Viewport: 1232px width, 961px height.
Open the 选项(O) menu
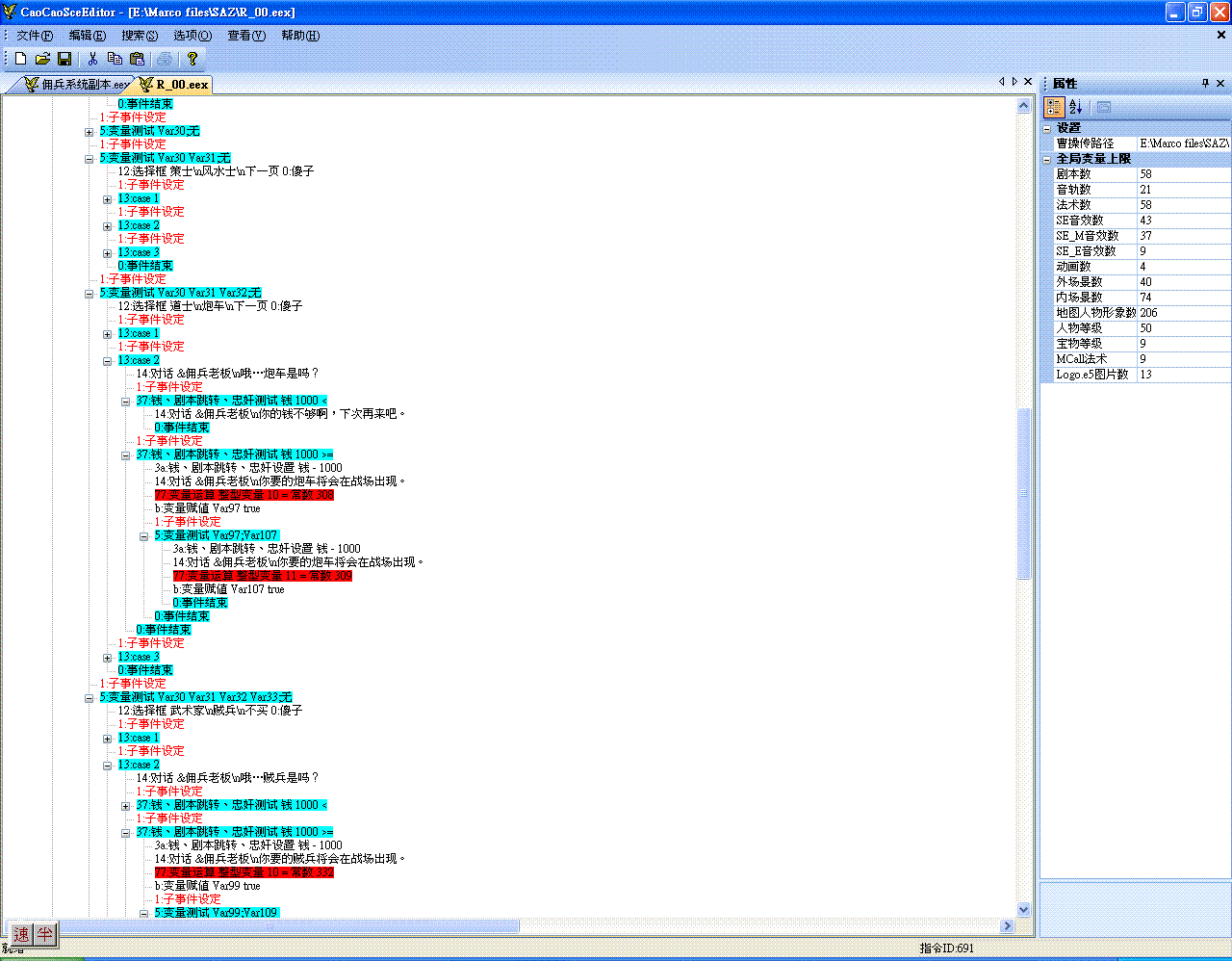click(x=192, y=36)
